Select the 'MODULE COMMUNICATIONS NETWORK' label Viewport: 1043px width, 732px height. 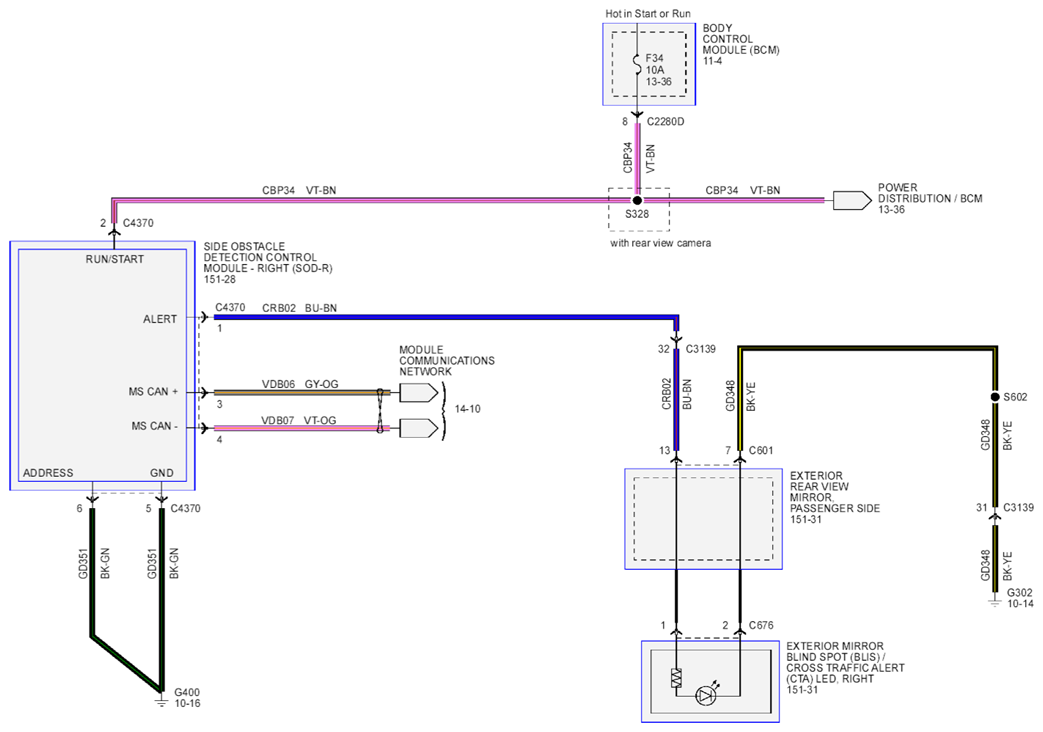(447, 361)
